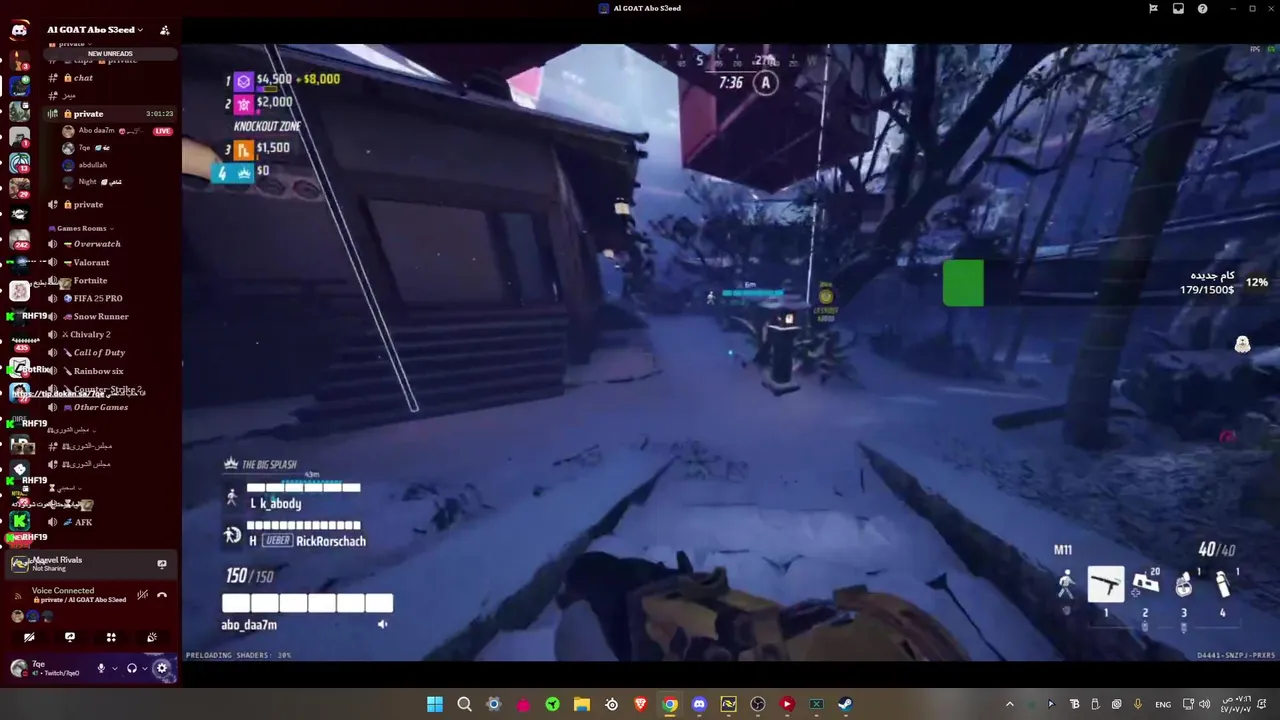Toggle microphone mute in user panel
Viewport: 1280px width, 720px height.
pos(101,668)
